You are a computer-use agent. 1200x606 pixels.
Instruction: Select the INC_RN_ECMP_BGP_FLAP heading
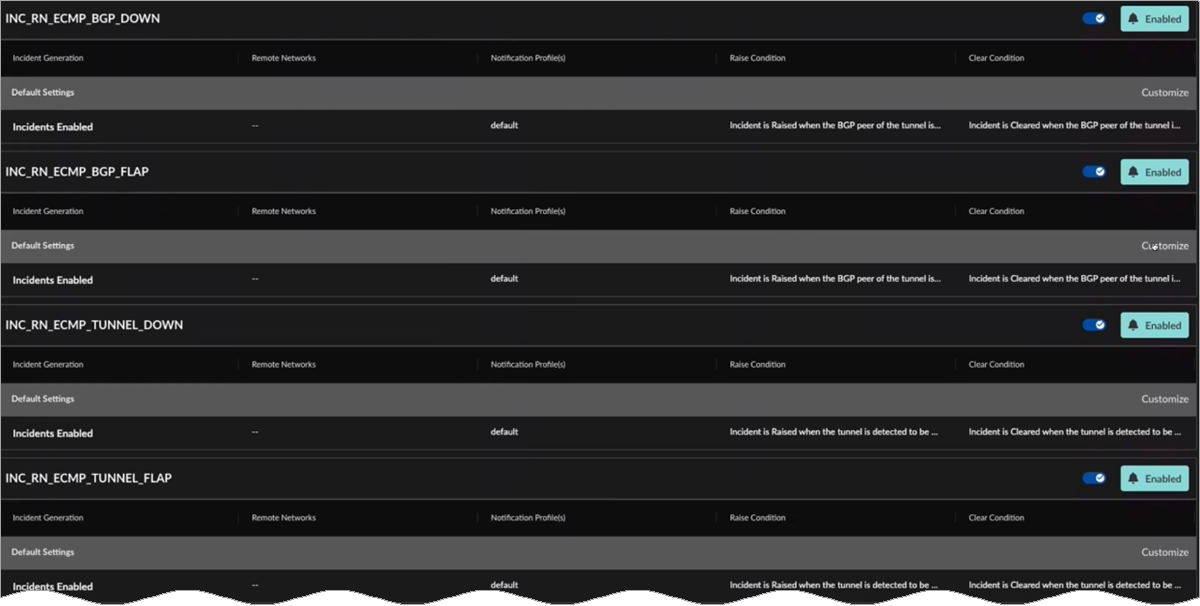(77, 172)
